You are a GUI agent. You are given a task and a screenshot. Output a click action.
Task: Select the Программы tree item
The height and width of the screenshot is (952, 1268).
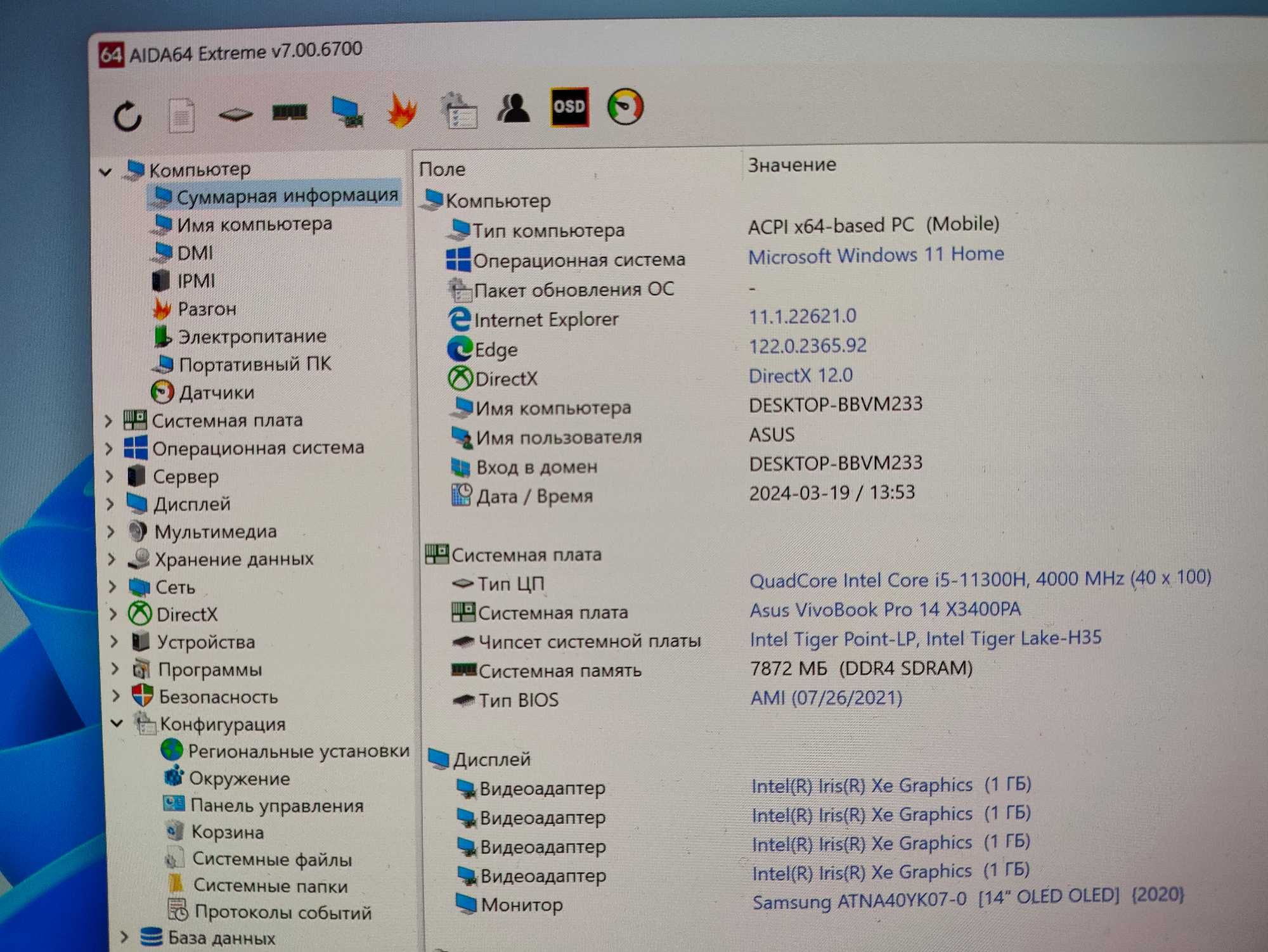(x=210, y=669)
